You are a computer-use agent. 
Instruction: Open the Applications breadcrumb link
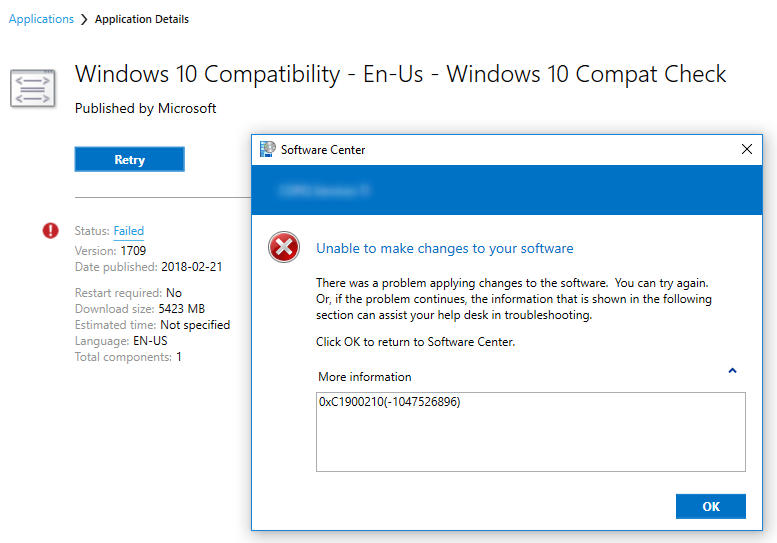pyautogui.click(x=41, y=19)
